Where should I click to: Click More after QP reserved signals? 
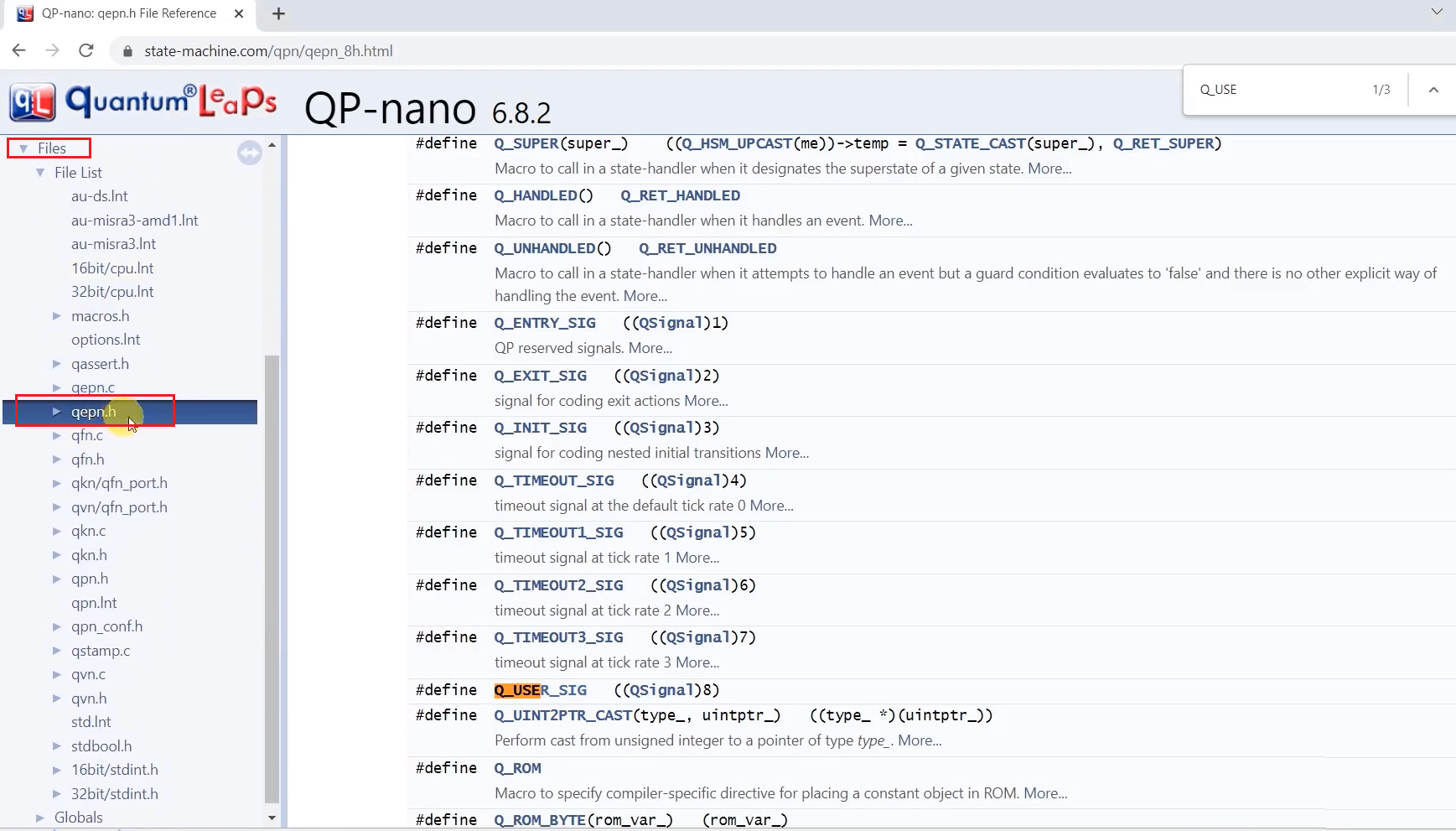(650, 348)
